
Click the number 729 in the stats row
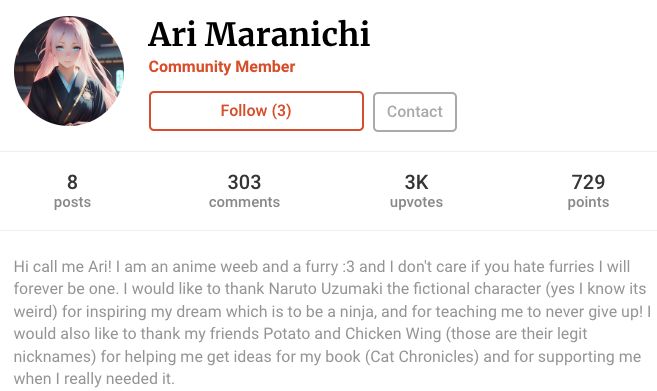click(x=588, y=182)
